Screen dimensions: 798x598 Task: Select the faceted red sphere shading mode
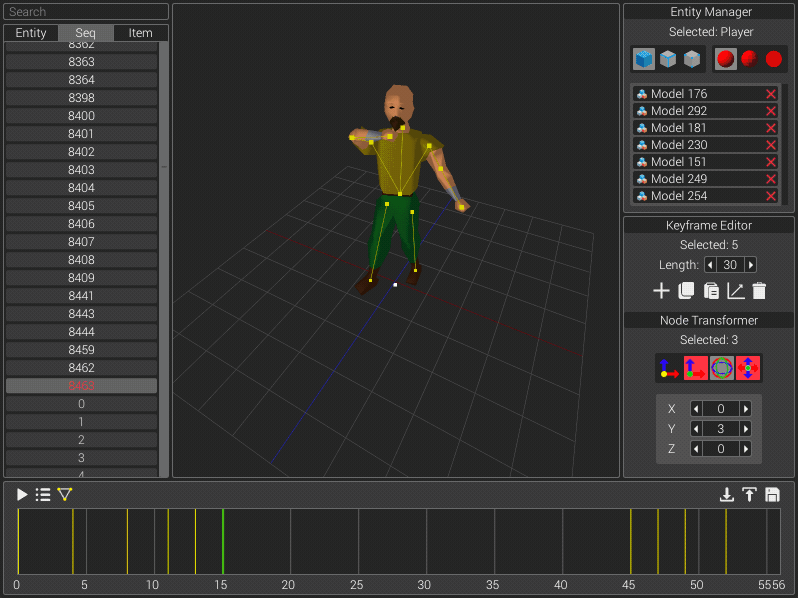click(x=750, y=59)
